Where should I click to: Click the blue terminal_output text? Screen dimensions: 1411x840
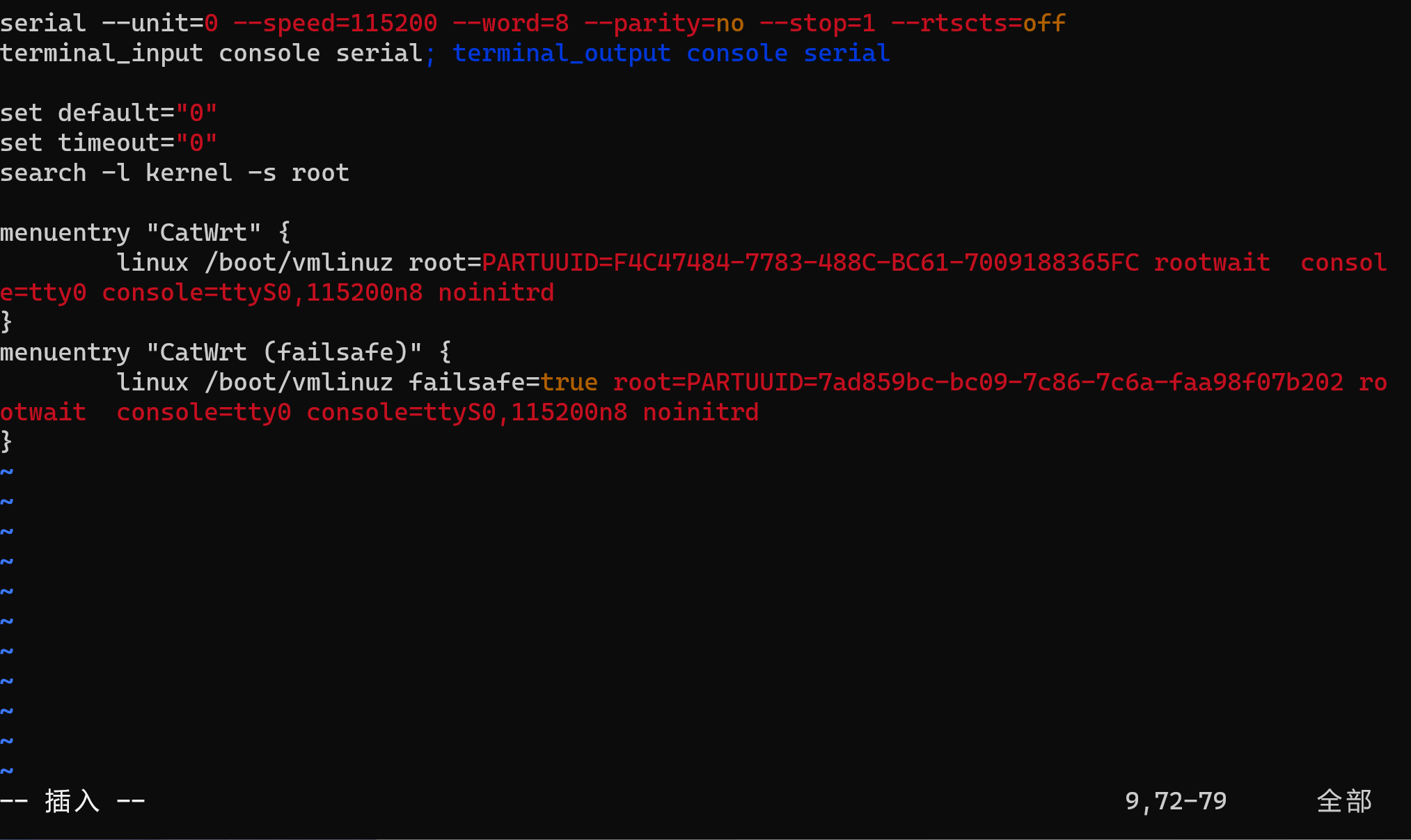click(562, 54)
